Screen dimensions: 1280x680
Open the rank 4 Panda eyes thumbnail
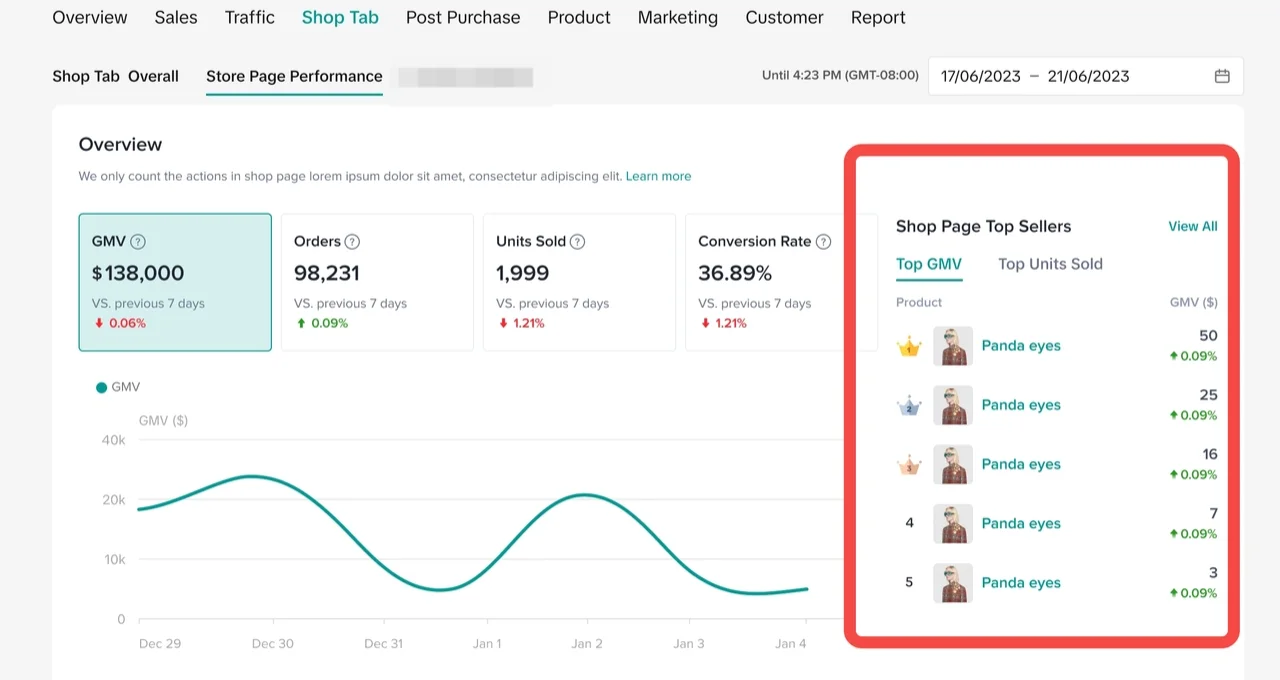tap(952, 523)
